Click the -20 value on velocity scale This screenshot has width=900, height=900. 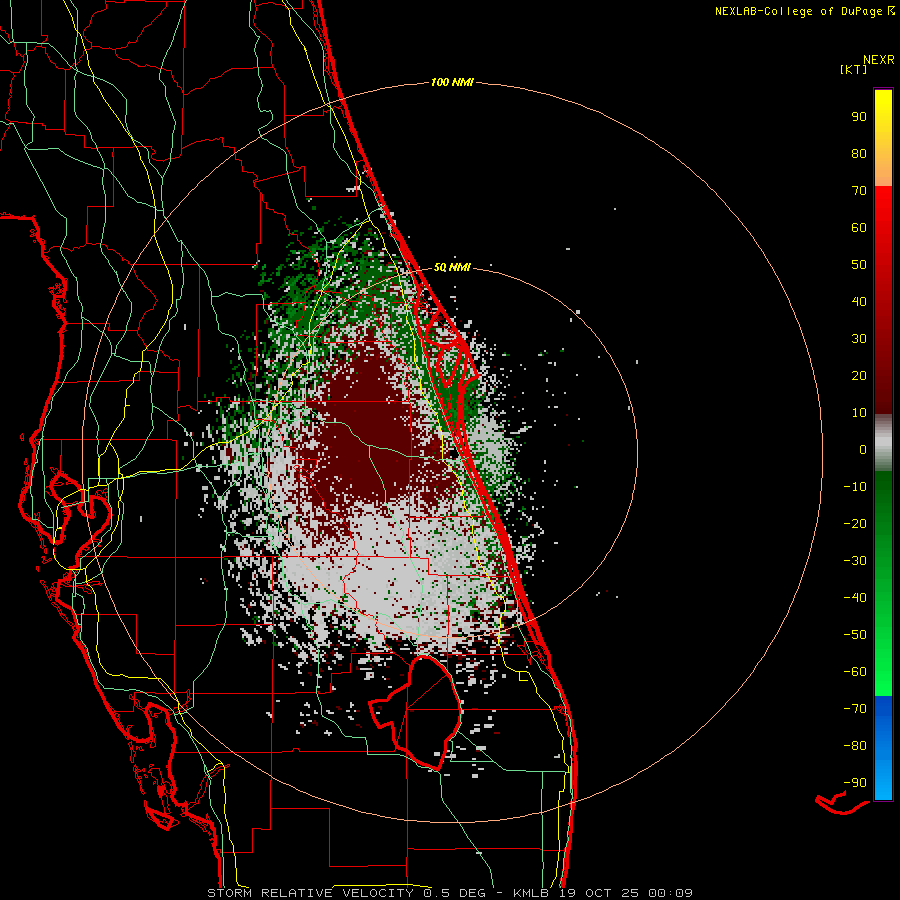855,523
